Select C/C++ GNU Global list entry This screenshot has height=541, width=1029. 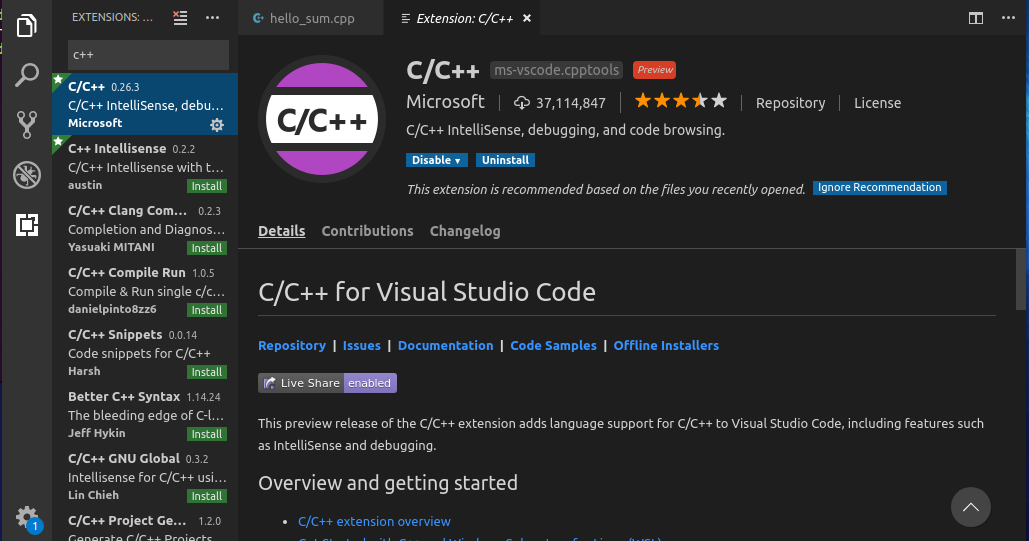coord(145,476)
